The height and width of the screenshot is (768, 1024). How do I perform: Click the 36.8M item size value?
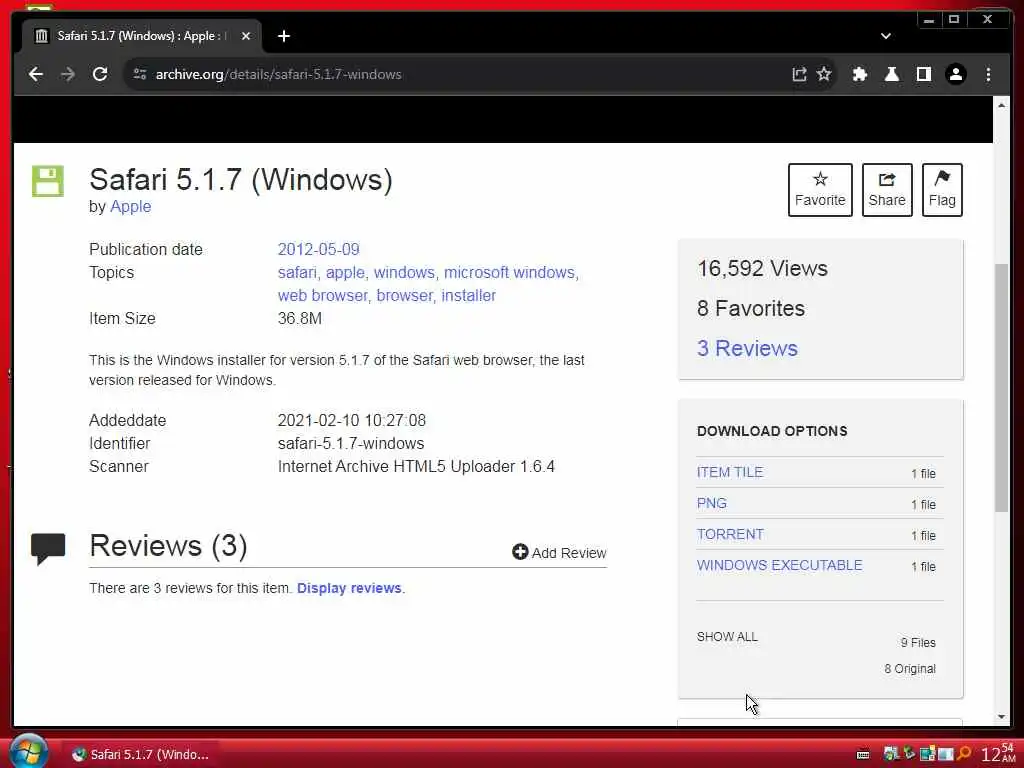(300, 319)
